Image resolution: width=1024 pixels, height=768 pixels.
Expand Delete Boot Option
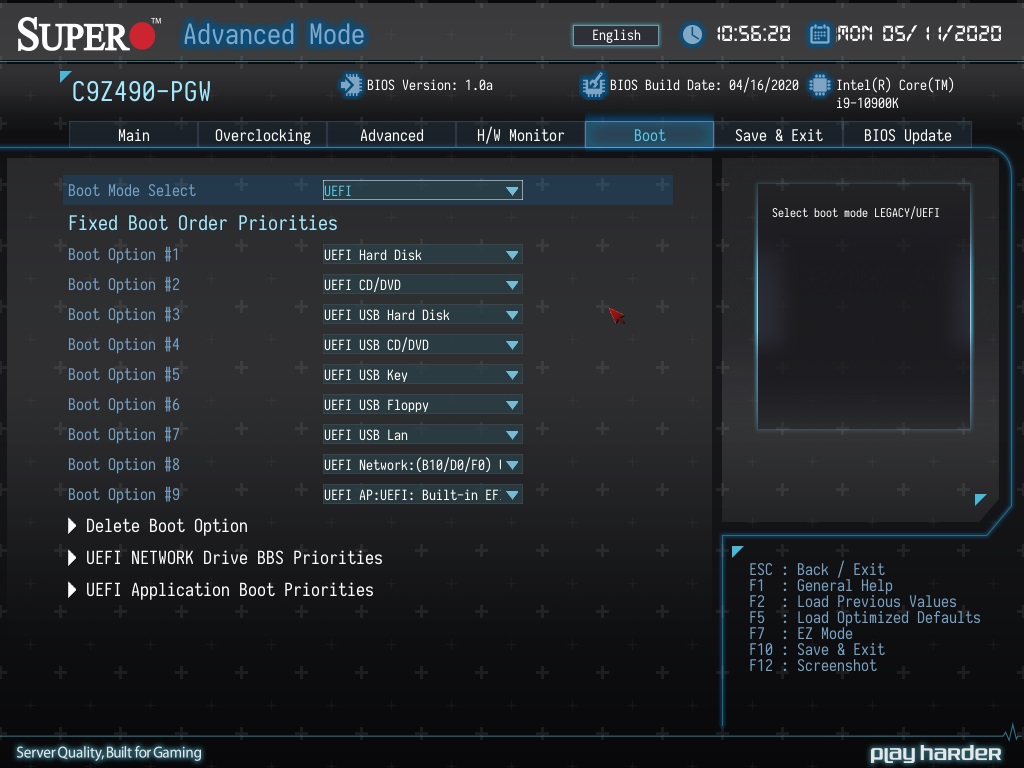tap(166, 526)
